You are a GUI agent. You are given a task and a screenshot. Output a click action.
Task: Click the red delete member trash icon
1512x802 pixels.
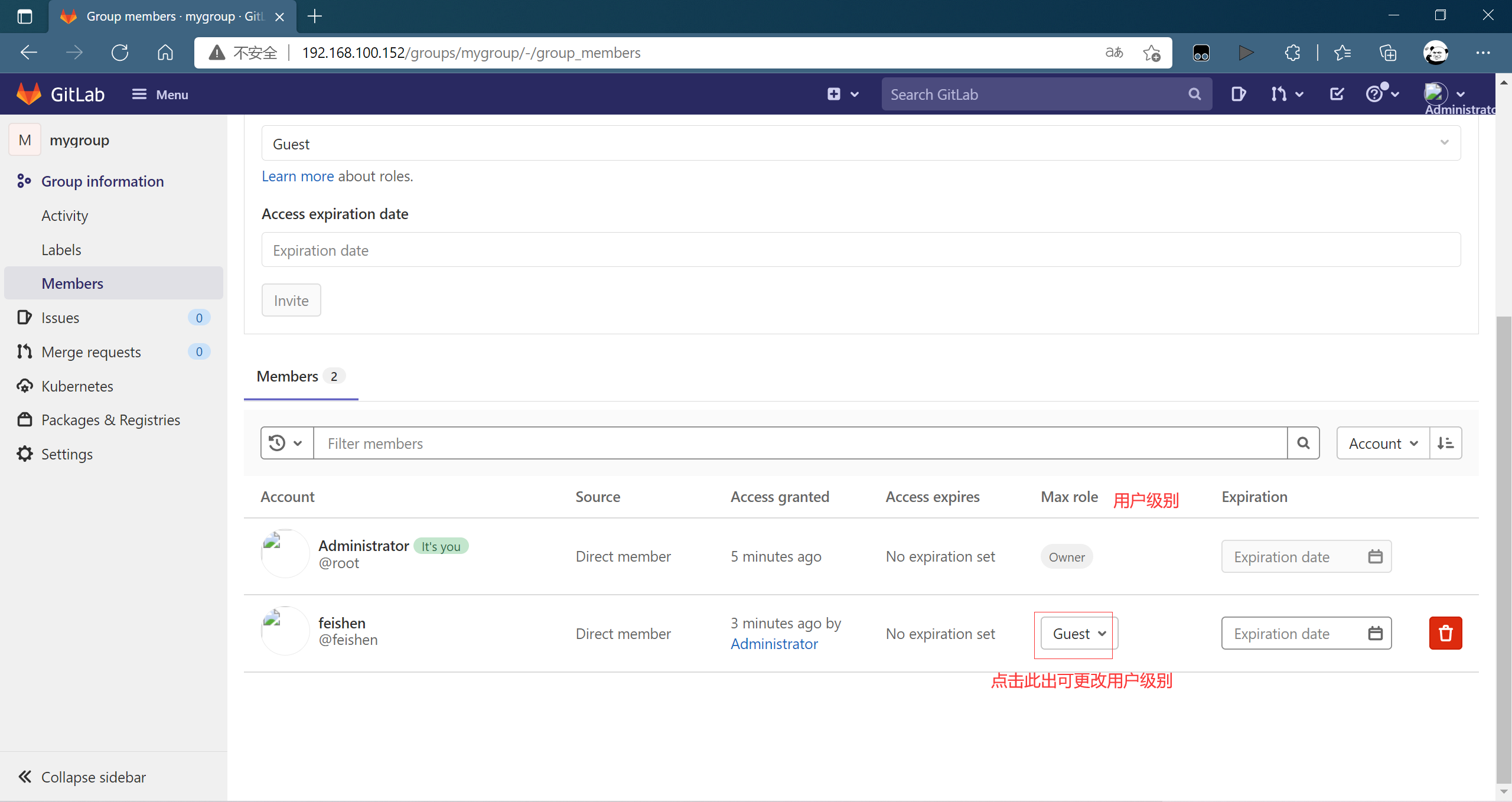pos(1445,633)
